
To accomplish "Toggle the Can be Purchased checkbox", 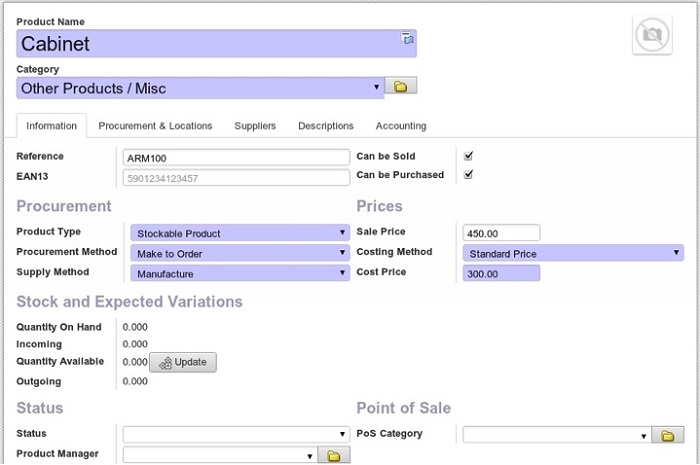I will [x=468, y=174].
